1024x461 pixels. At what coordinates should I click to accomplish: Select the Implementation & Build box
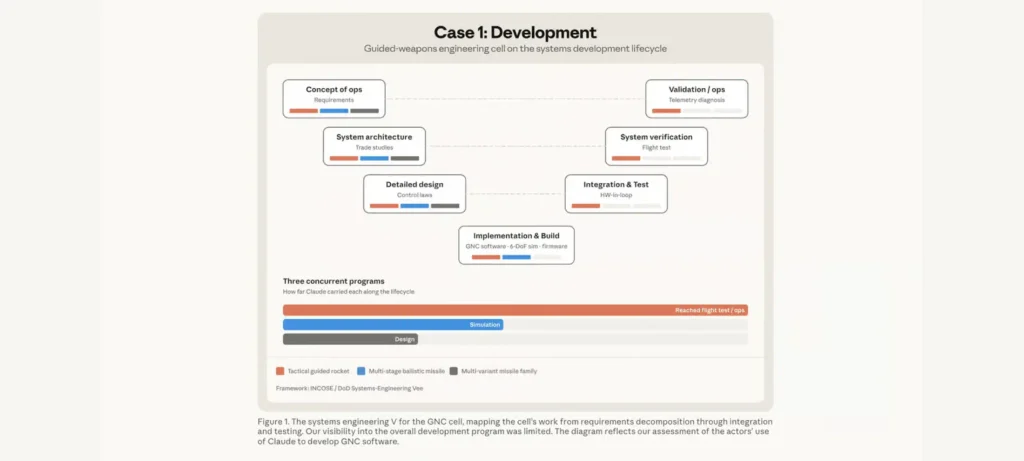coord(516,245)
